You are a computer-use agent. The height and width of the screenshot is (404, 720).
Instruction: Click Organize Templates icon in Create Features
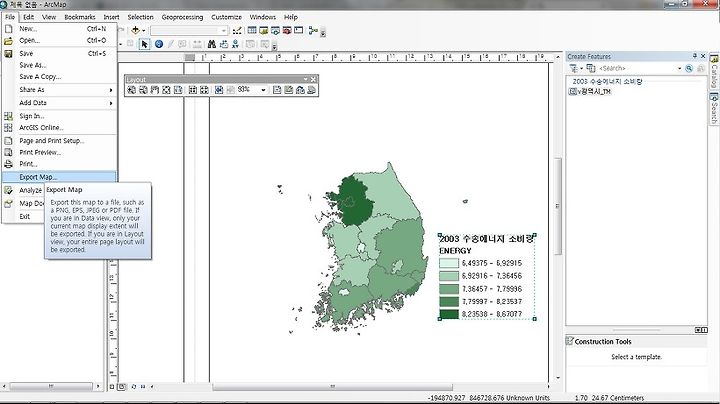click(574, 68)
